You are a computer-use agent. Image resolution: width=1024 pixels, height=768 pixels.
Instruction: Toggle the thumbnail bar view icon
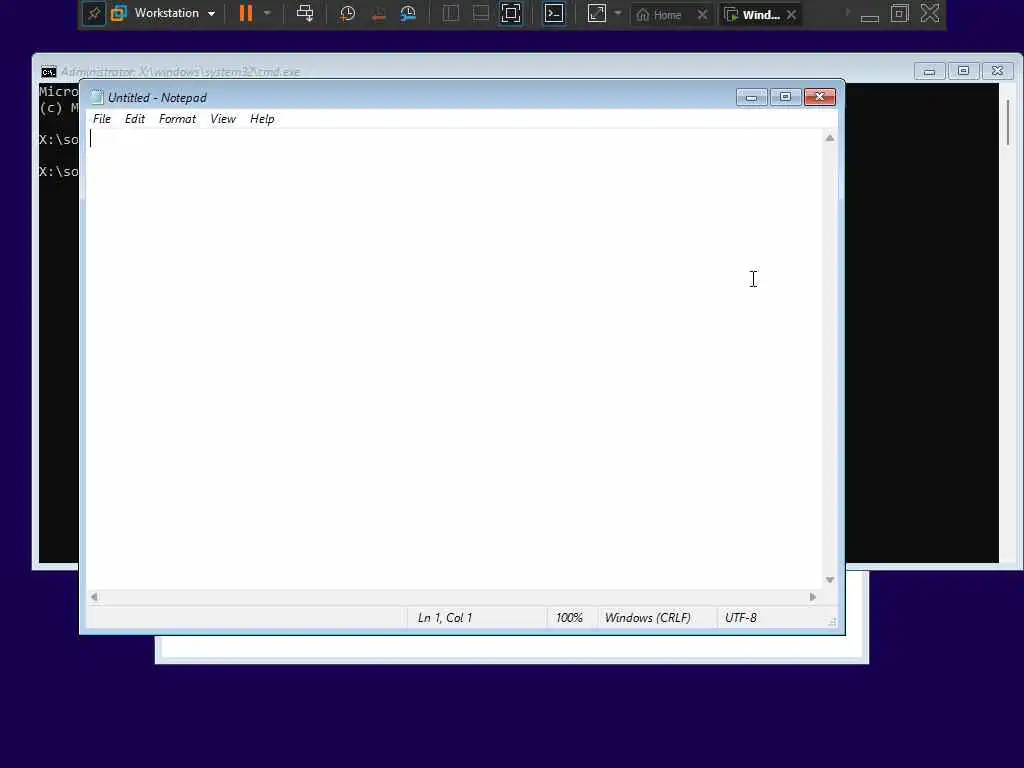(481, 14)
